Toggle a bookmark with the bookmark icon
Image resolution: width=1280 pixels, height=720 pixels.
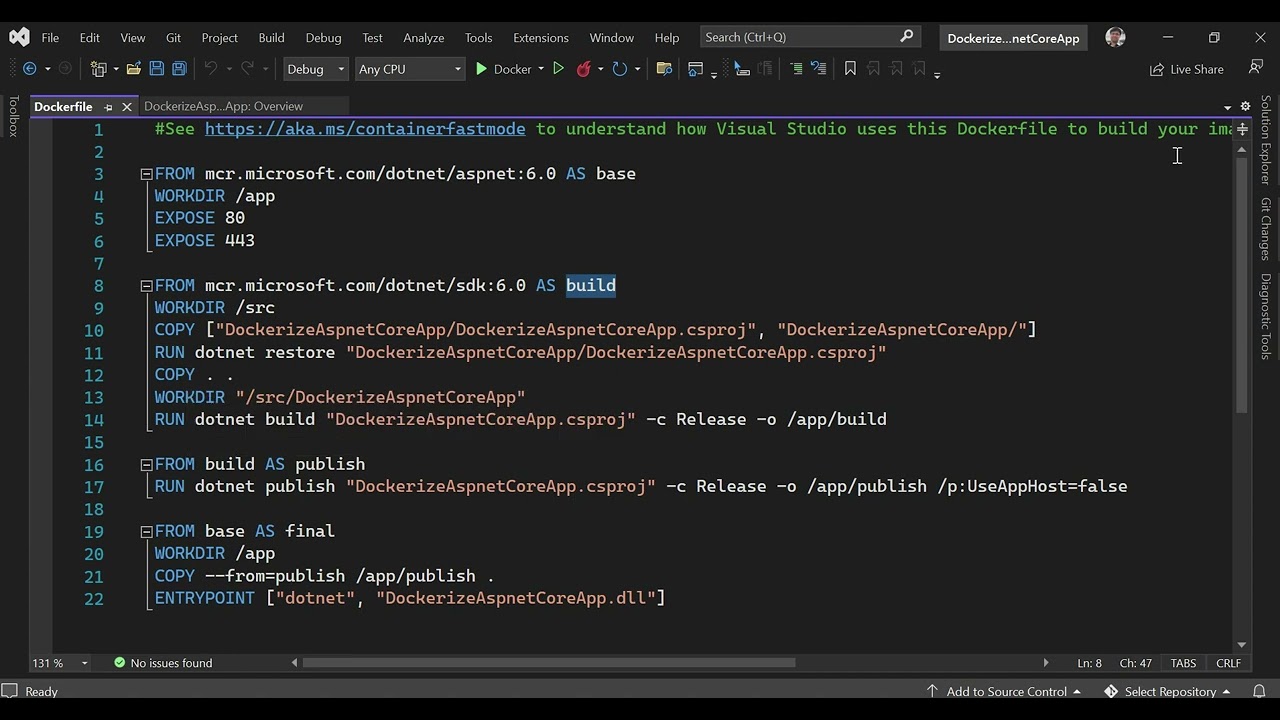coord(850,69)
